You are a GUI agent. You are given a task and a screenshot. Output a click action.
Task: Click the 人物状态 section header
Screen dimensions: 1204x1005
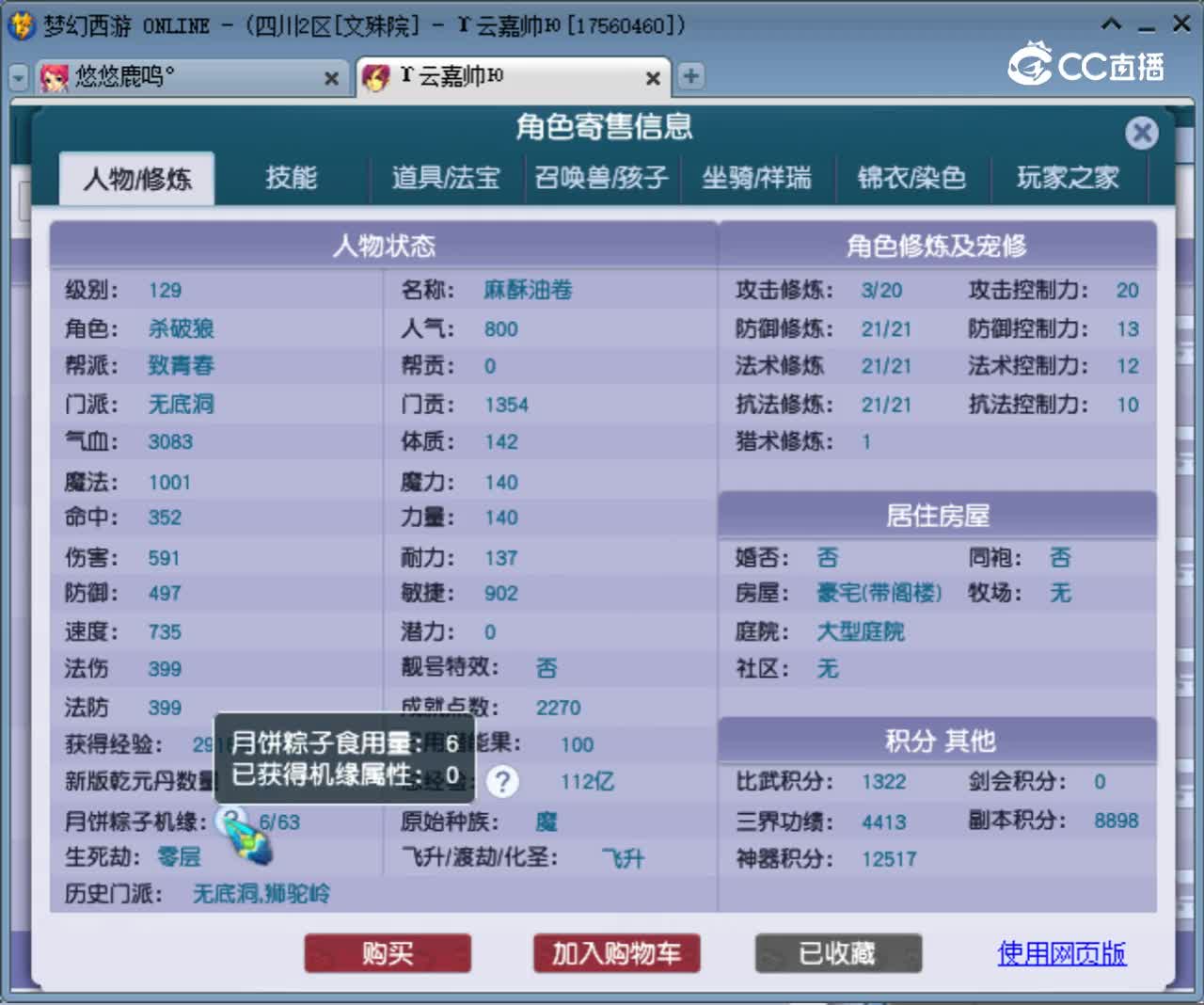[x=384, y=246]
